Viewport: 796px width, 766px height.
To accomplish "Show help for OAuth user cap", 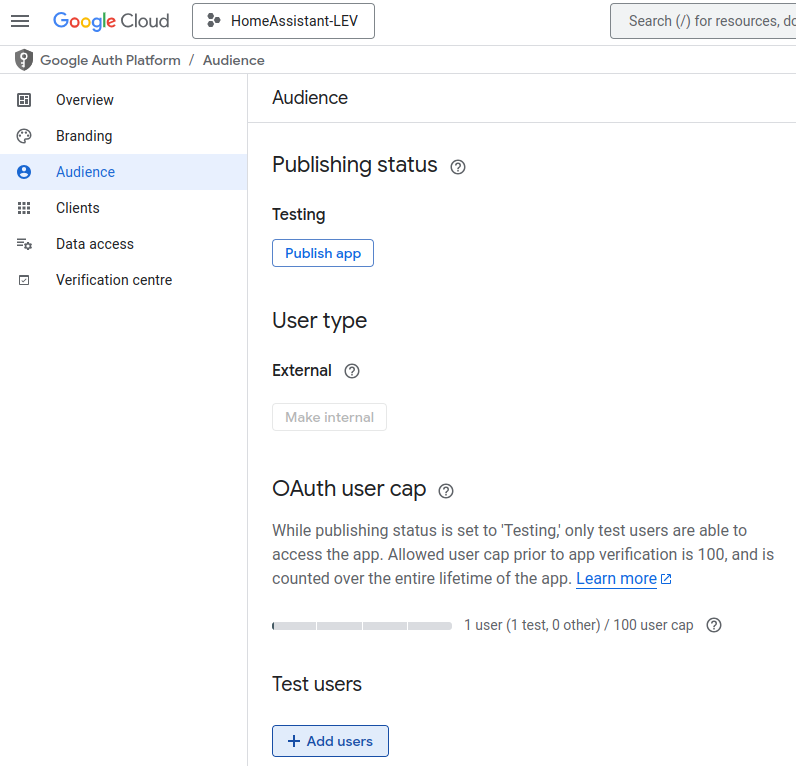I will [446, 491].
